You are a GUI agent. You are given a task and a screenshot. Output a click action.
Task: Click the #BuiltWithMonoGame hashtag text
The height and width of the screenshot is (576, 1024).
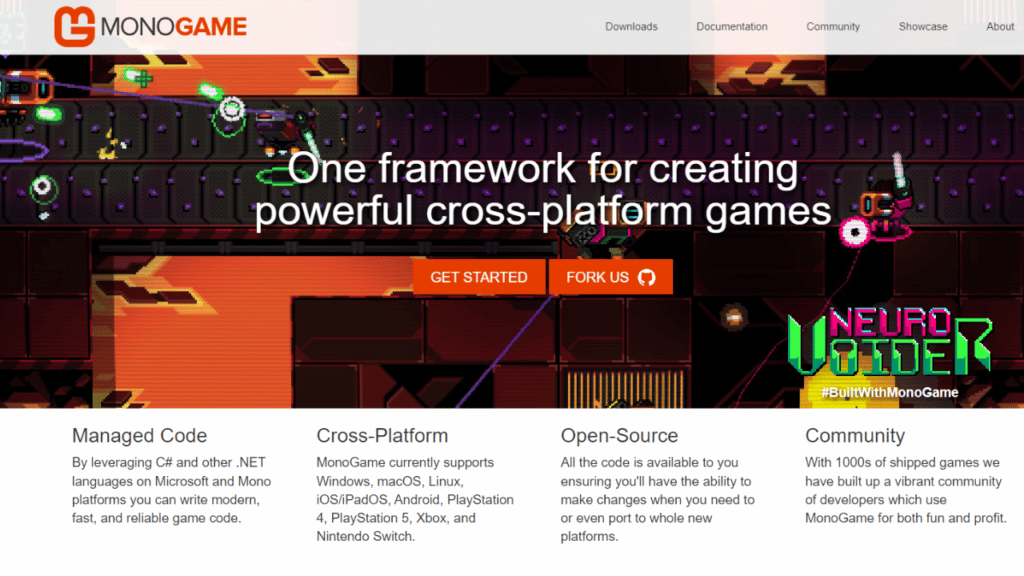pos(889,392)
